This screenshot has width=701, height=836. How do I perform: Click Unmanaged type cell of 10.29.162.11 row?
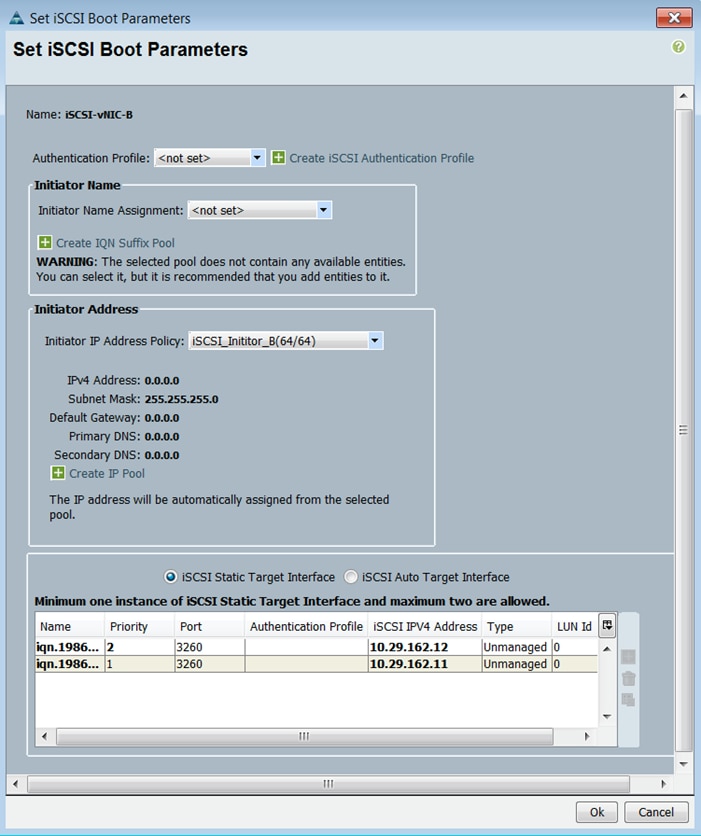click(x=517, y=664)
